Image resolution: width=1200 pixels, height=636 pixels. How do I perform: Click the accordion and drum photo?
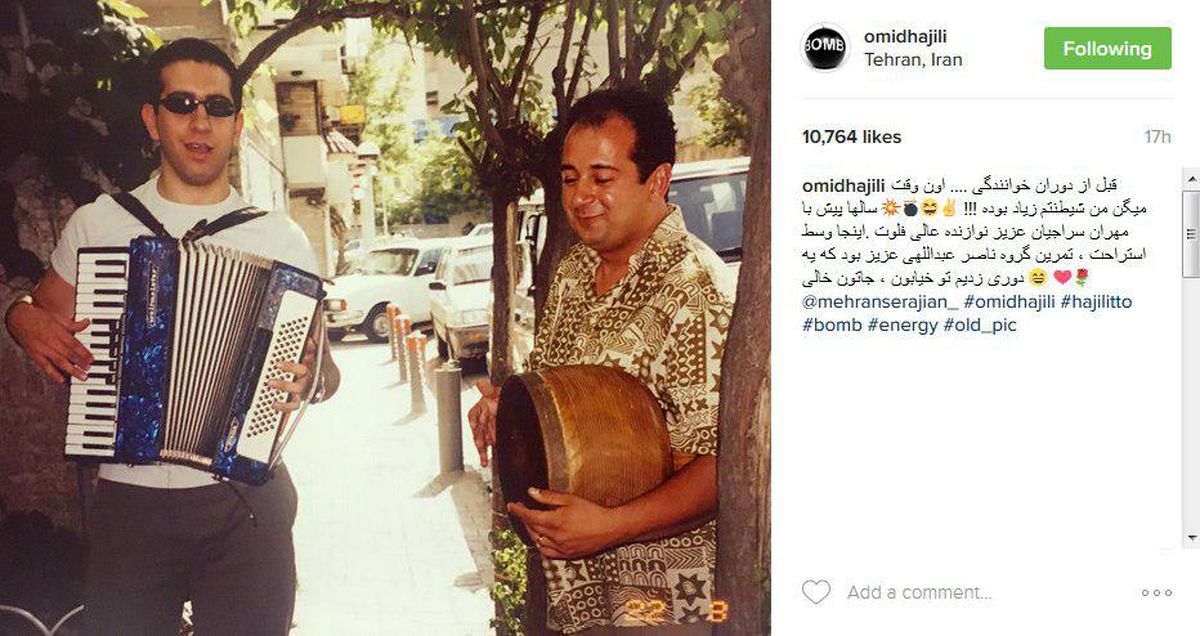point(385,318)
